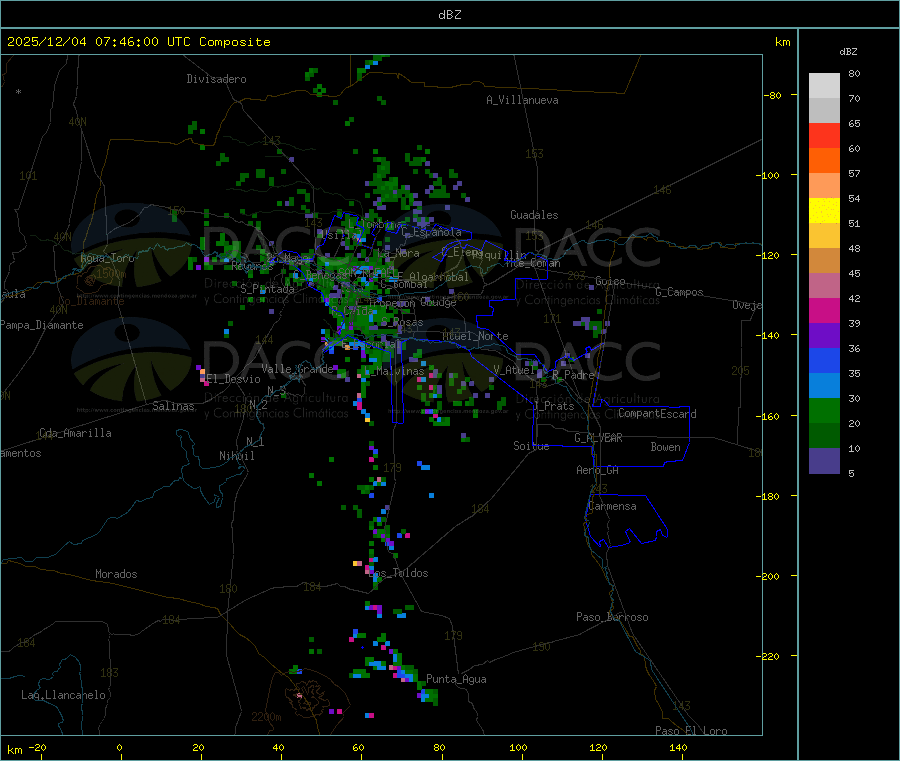Click the 'Guadales' map label
Image resolution: width=900 pixels, height=761 pixels.
click(x=534, y=215)
